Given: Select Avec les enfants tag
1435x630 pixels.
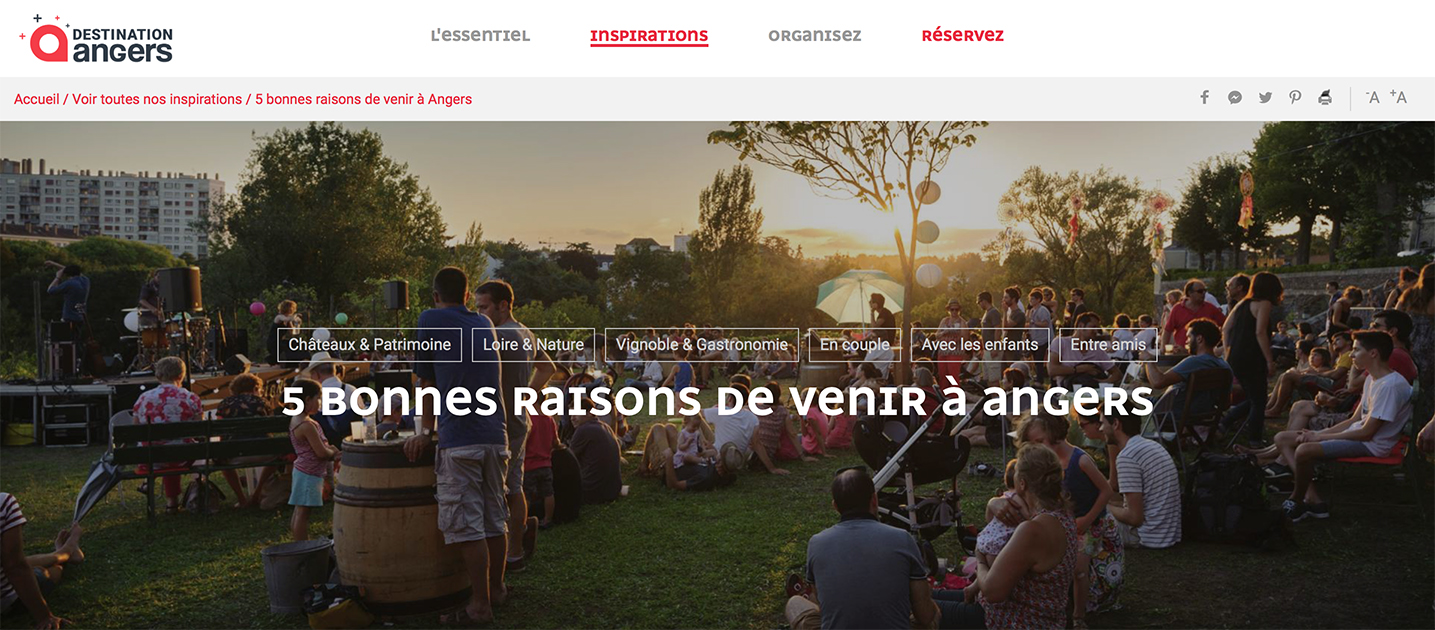Looking at the screenshot, I should [980, 345].
